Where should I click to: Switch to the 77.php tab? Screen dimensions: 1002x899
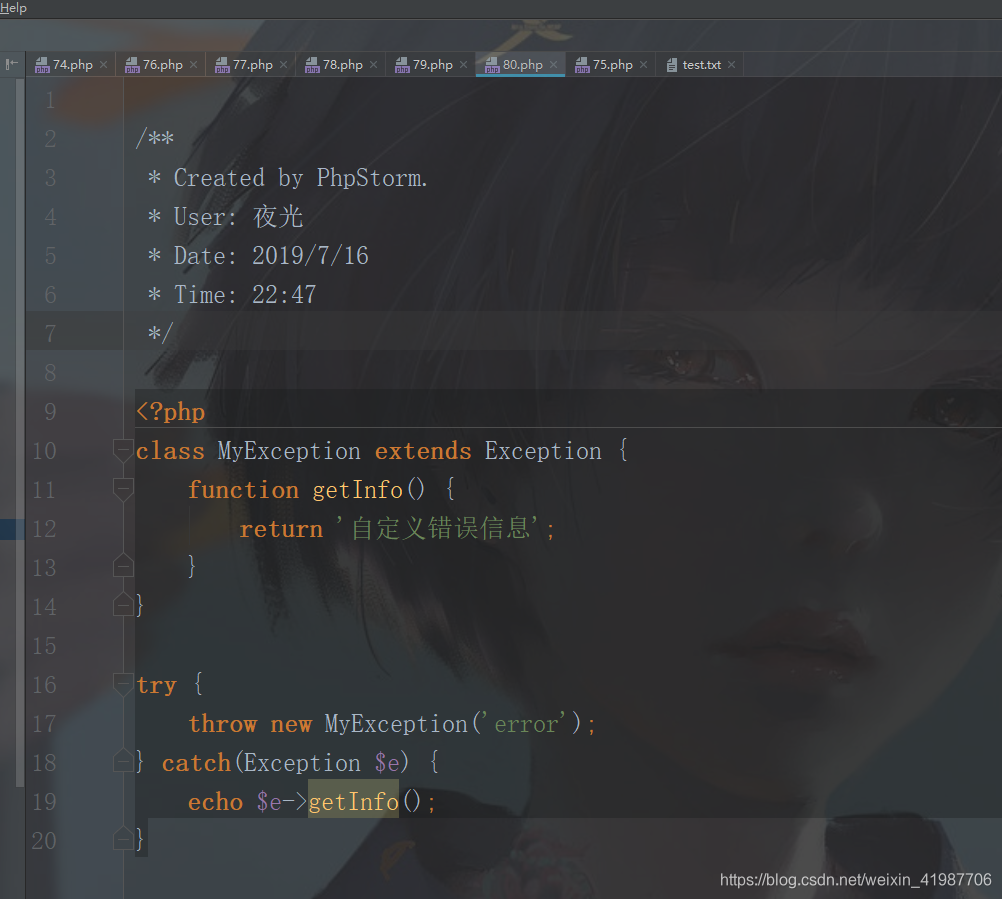(x=250, y=65)
